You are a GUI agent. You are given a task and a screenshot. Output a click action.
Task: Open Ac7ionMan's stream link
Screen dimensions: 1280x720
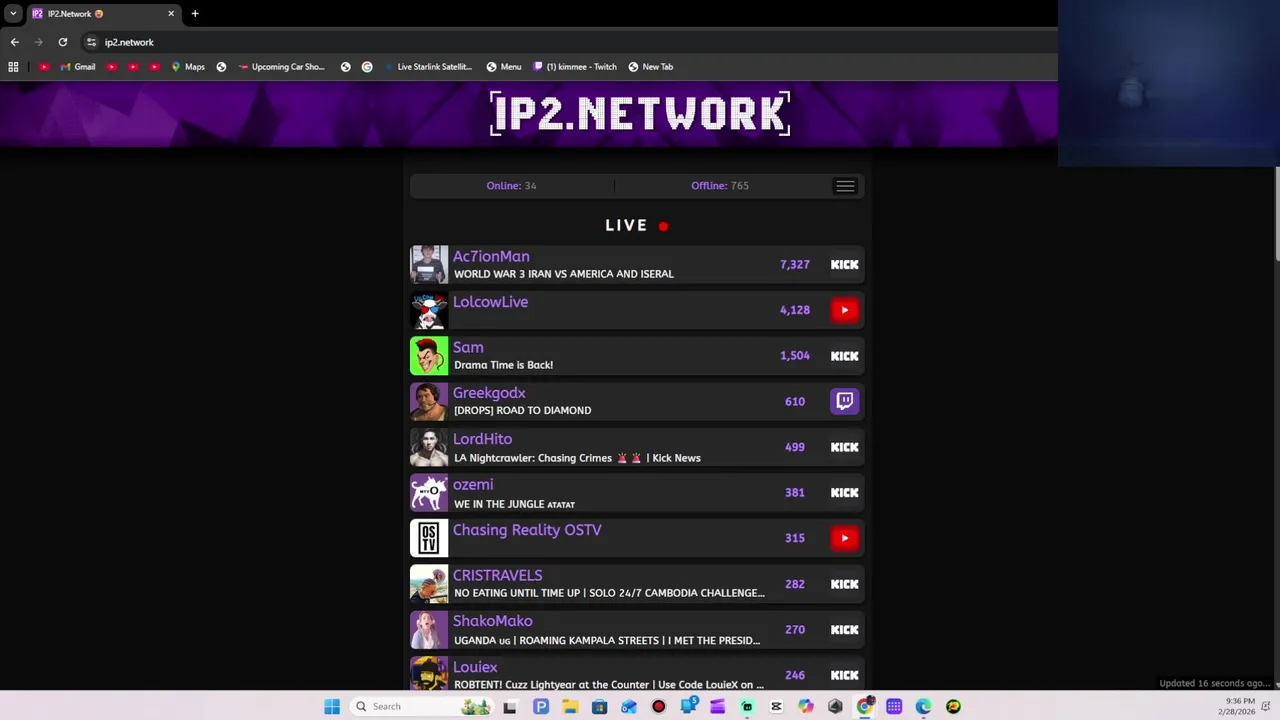pyautogui.click(x=491, y=257)
